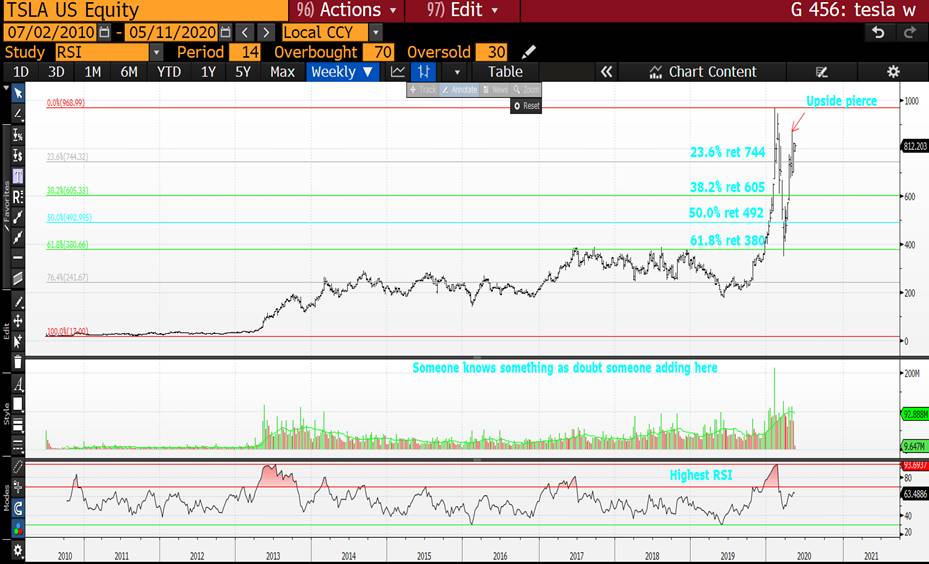Viewport: 929px width, 564px height.
Task: Choose the percent change measure tool
Action: pyautogui.click(x=18, y=134)
